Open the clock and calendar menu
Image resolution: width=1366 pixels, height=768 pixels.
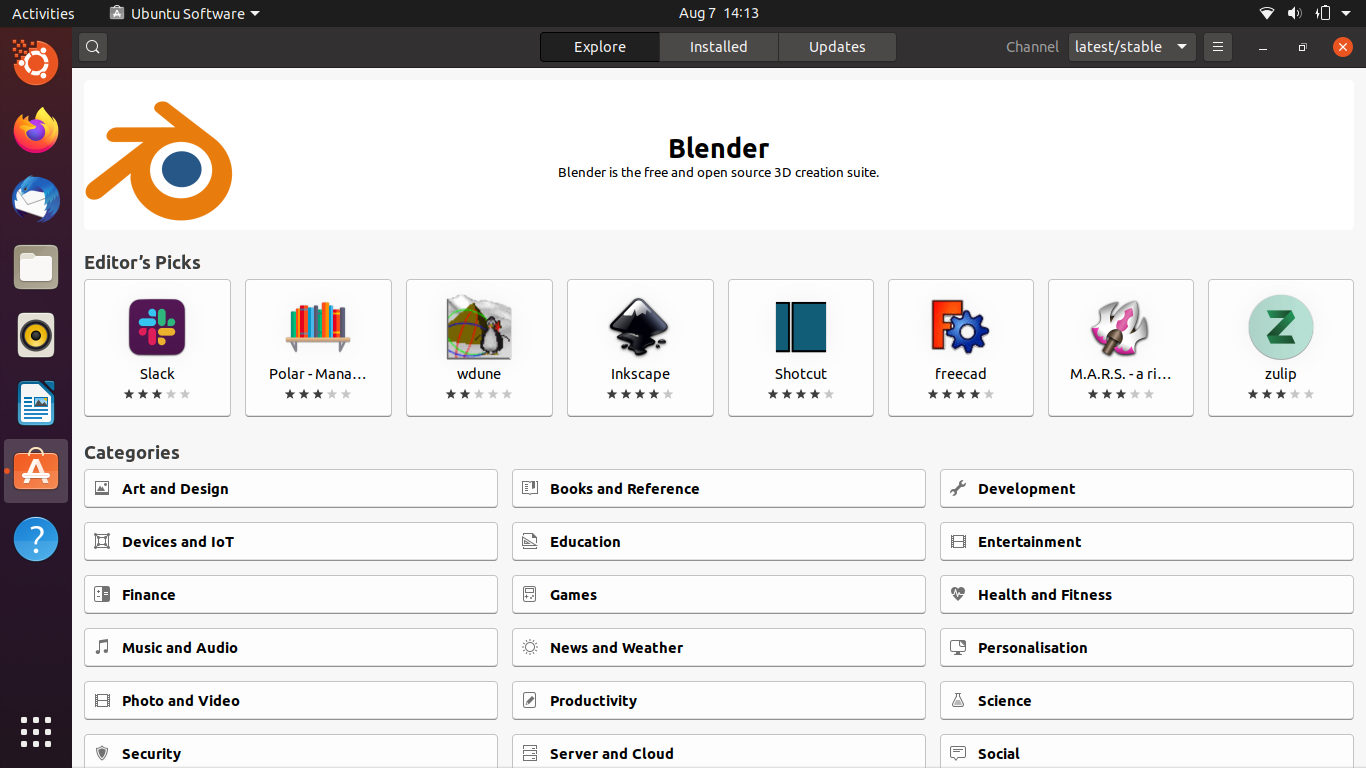pos(718,13)
